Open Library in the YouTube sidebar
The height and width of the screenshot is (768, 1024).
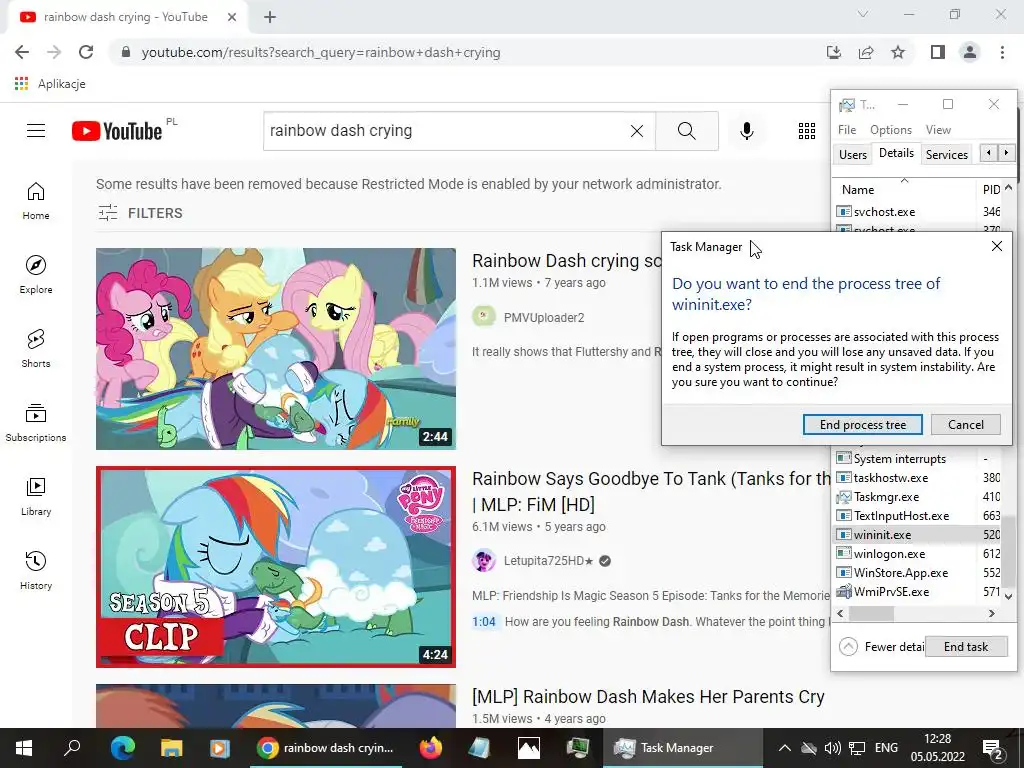pyautogui.click(x=36, y=496)
